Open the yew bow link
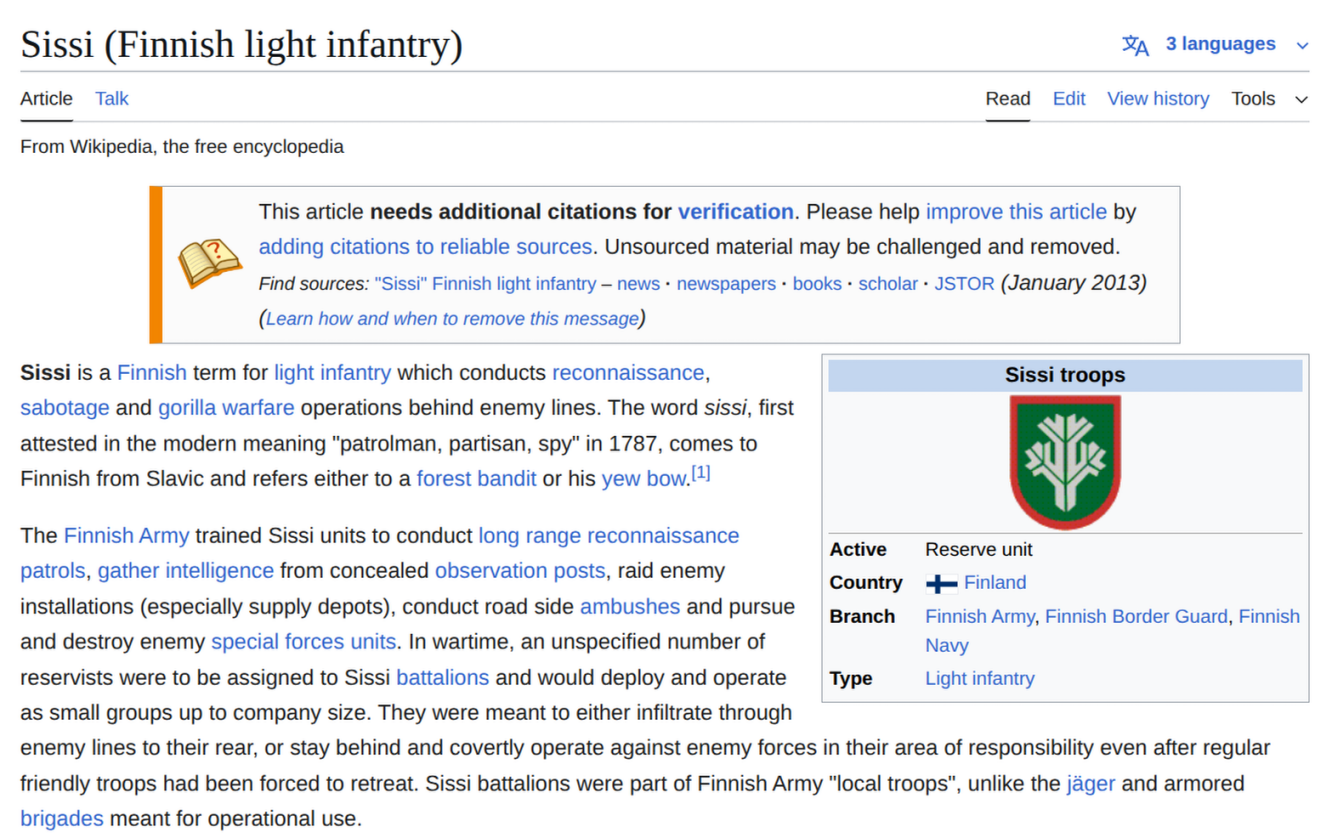The width and height of the screenshot is (1332, 838). pos(644,479)
